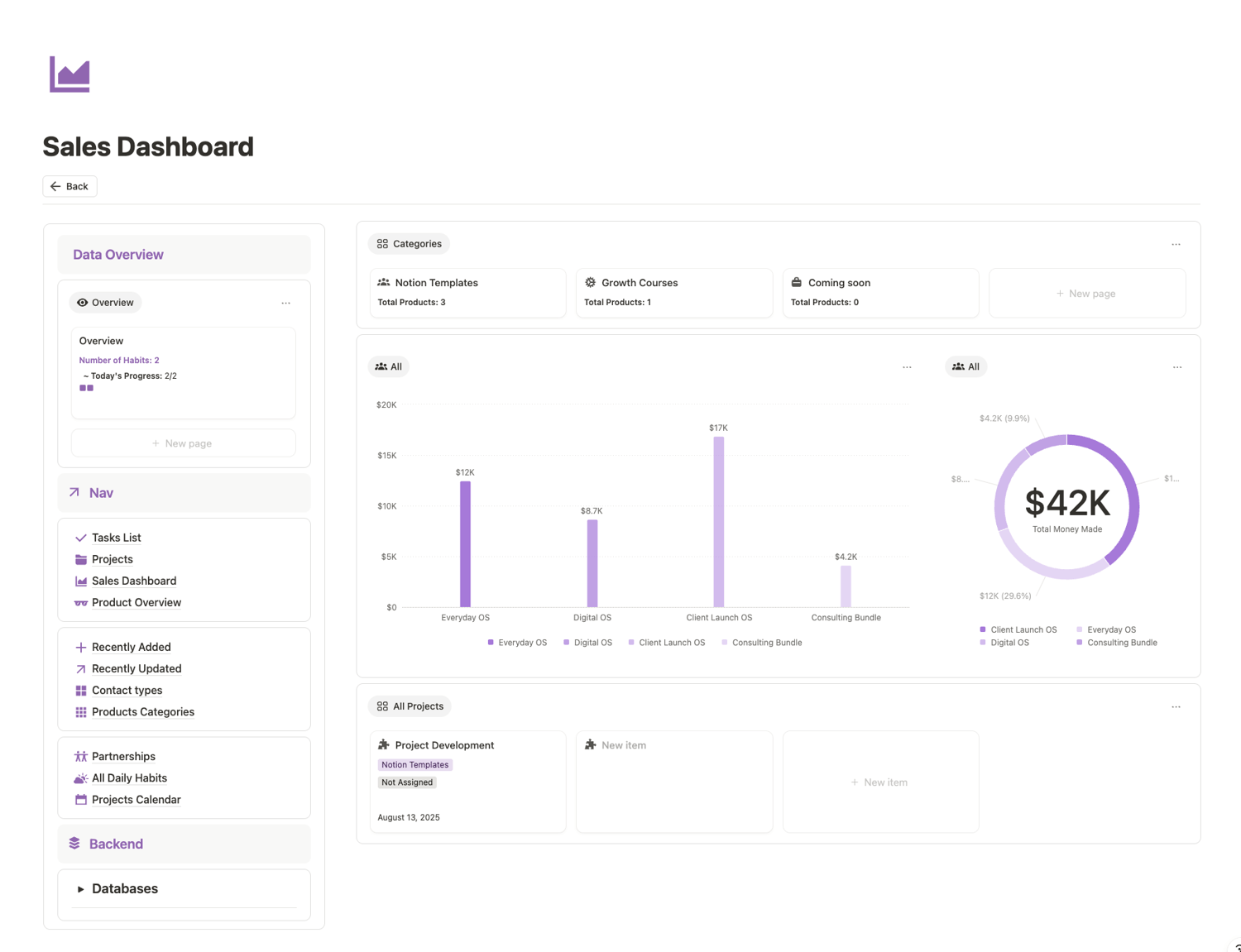Click the All Daily Habits sun icon
Screen dimensions: 1241x952
coord(81,777)
